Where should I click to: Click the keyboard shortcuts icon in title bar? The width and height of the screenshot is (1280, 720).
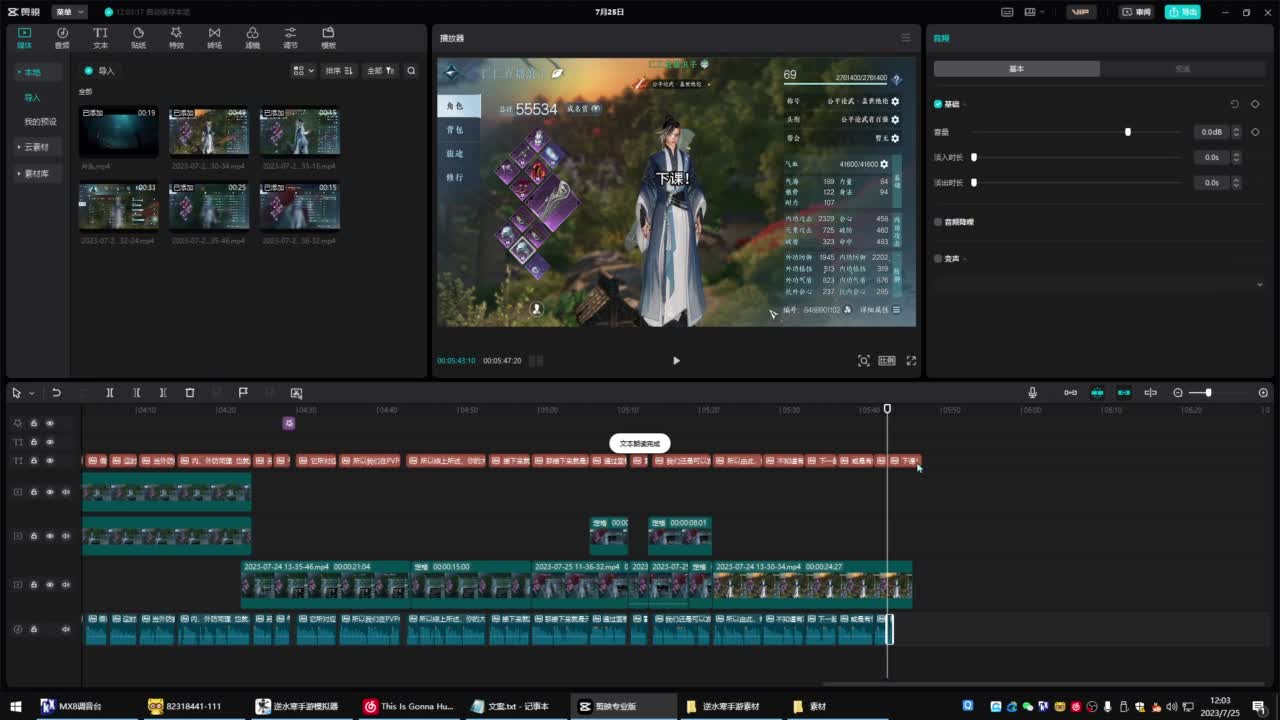pos(1008,12)
